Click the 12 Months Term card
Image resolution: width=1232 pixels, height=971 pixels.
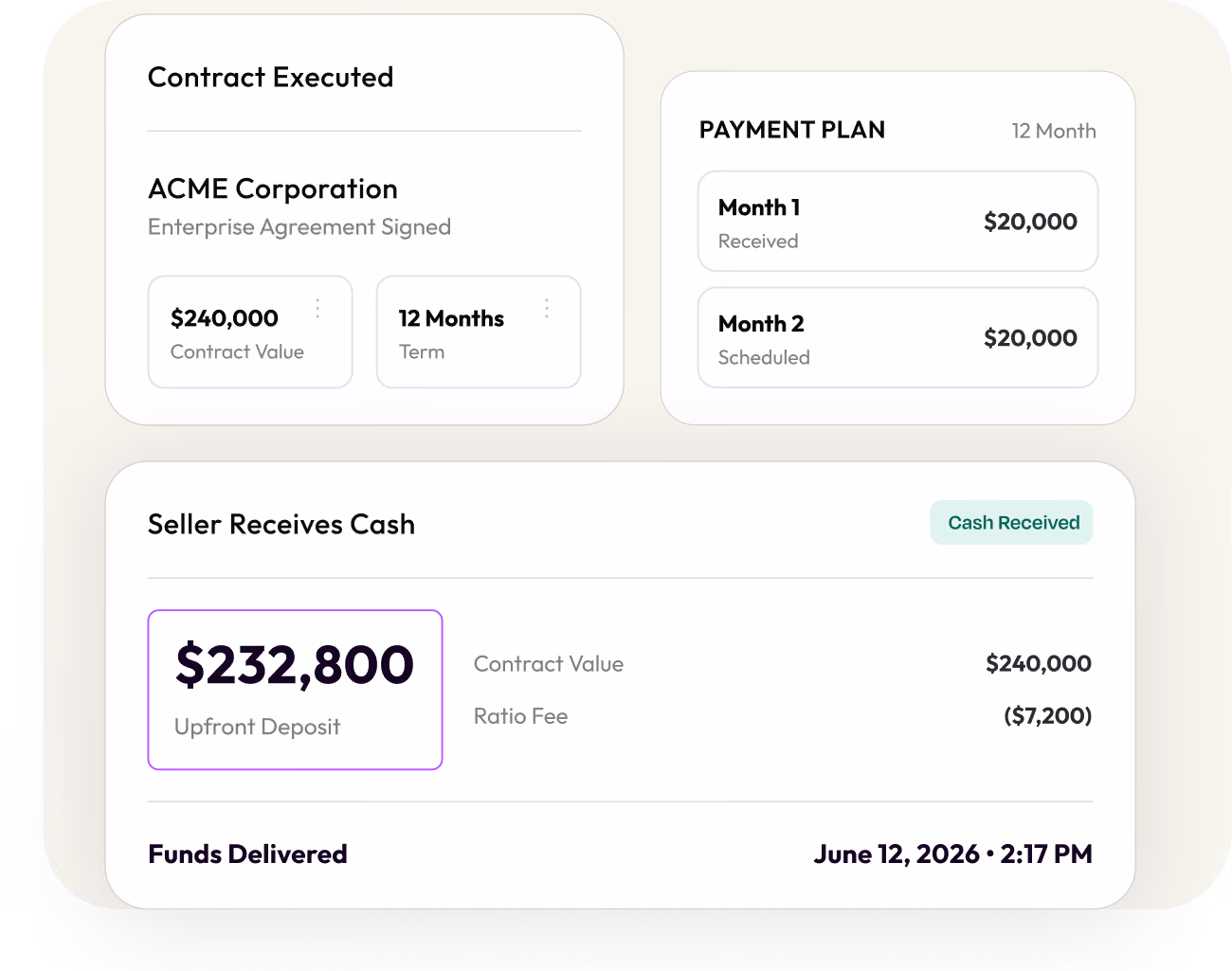point(479,333)
